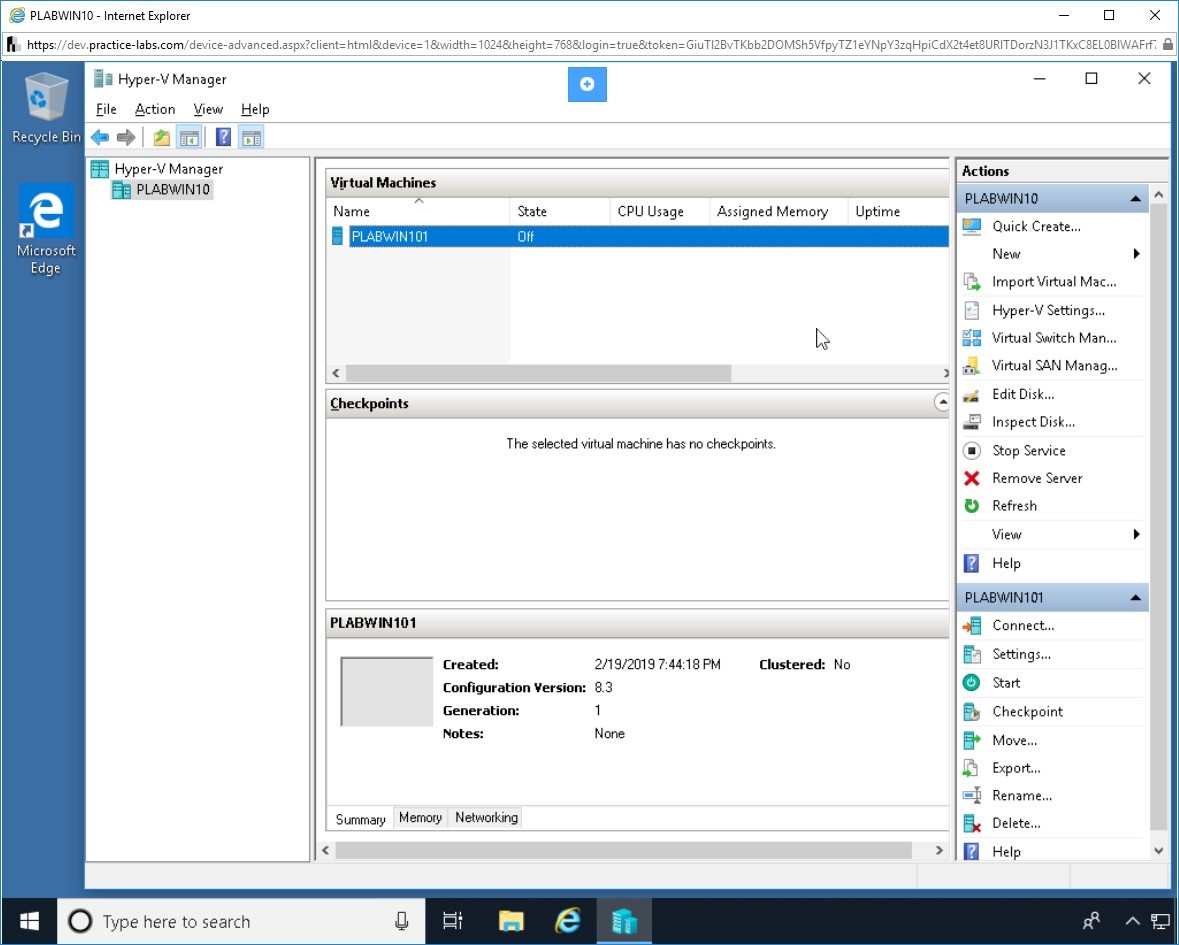Click the Inspect Disk icon

coord(971,422)
